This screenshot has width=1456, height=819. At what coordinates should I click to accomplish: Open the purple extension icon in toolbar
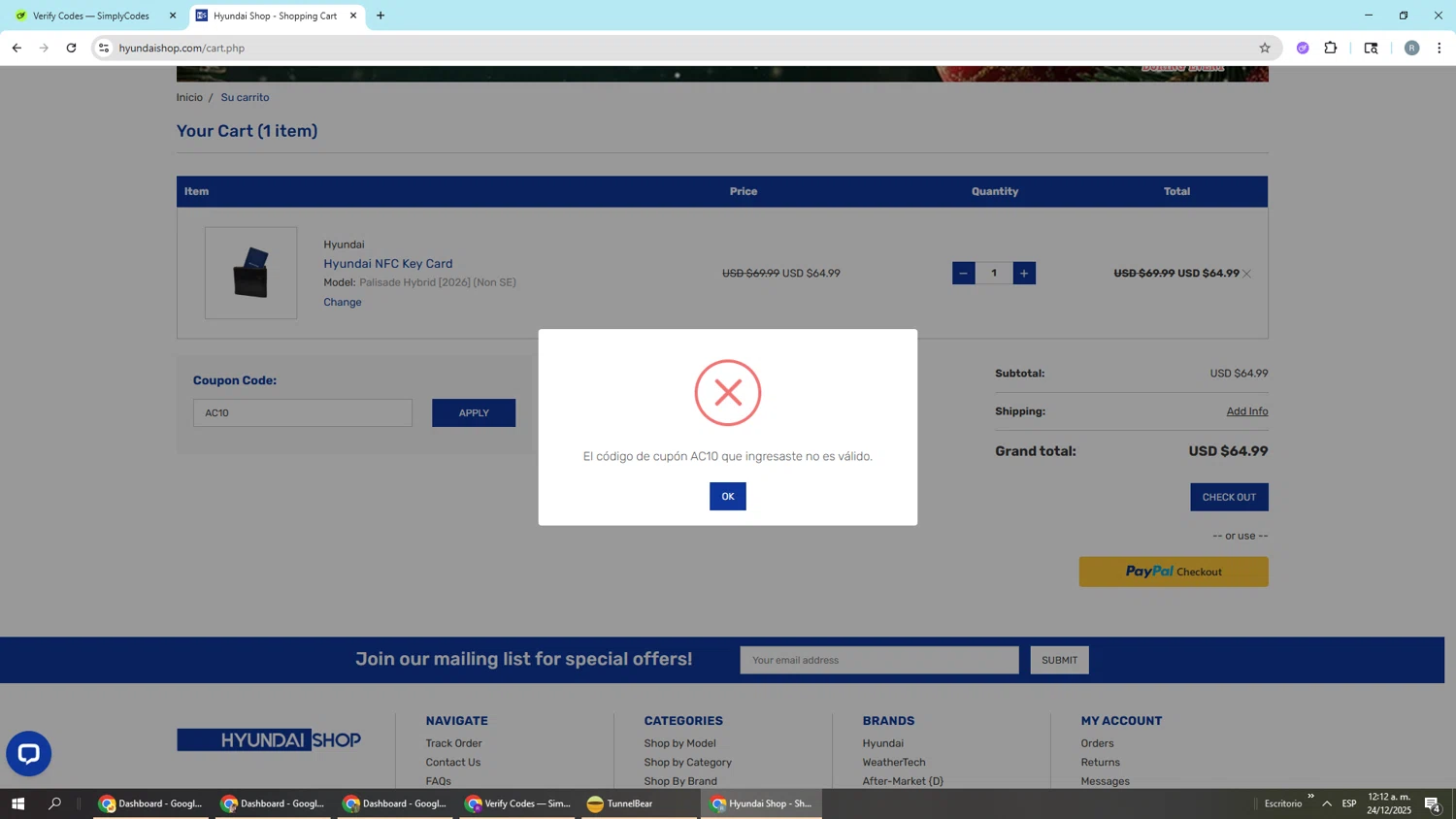1303,48
